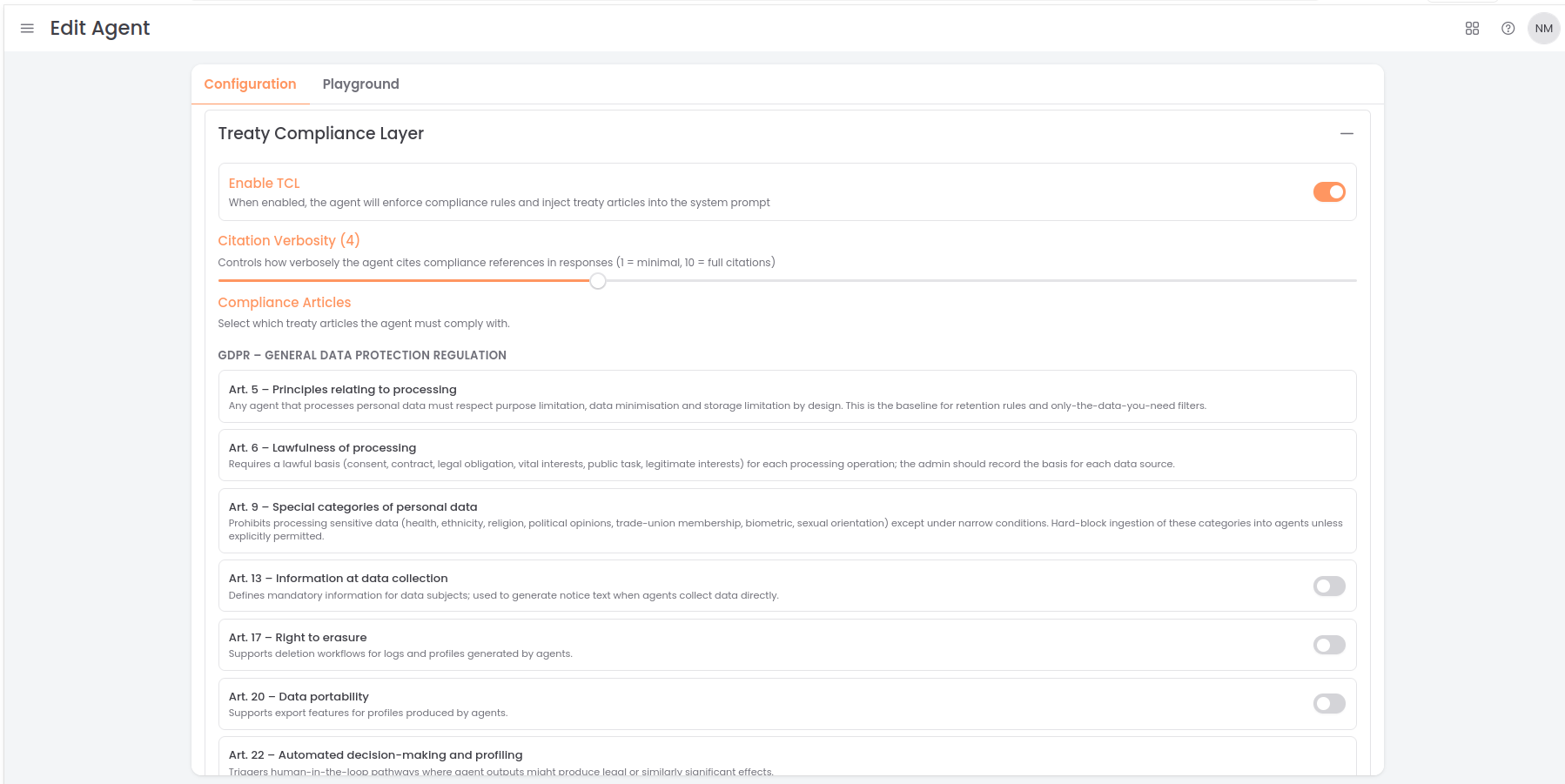Click the Treaty Compliance Layer heading
1565x784 pixels.
(320, 134)
